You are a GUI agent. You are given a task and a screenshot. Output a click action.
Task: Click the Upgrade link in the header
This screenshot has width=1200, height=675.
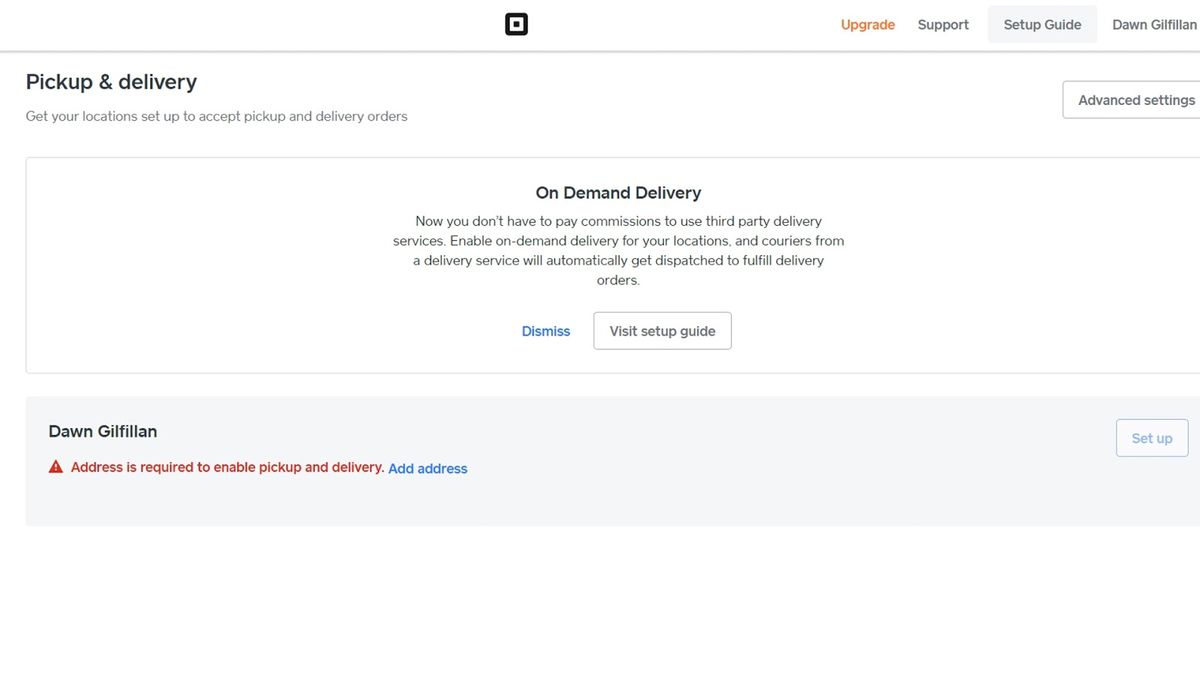[867, 24]
